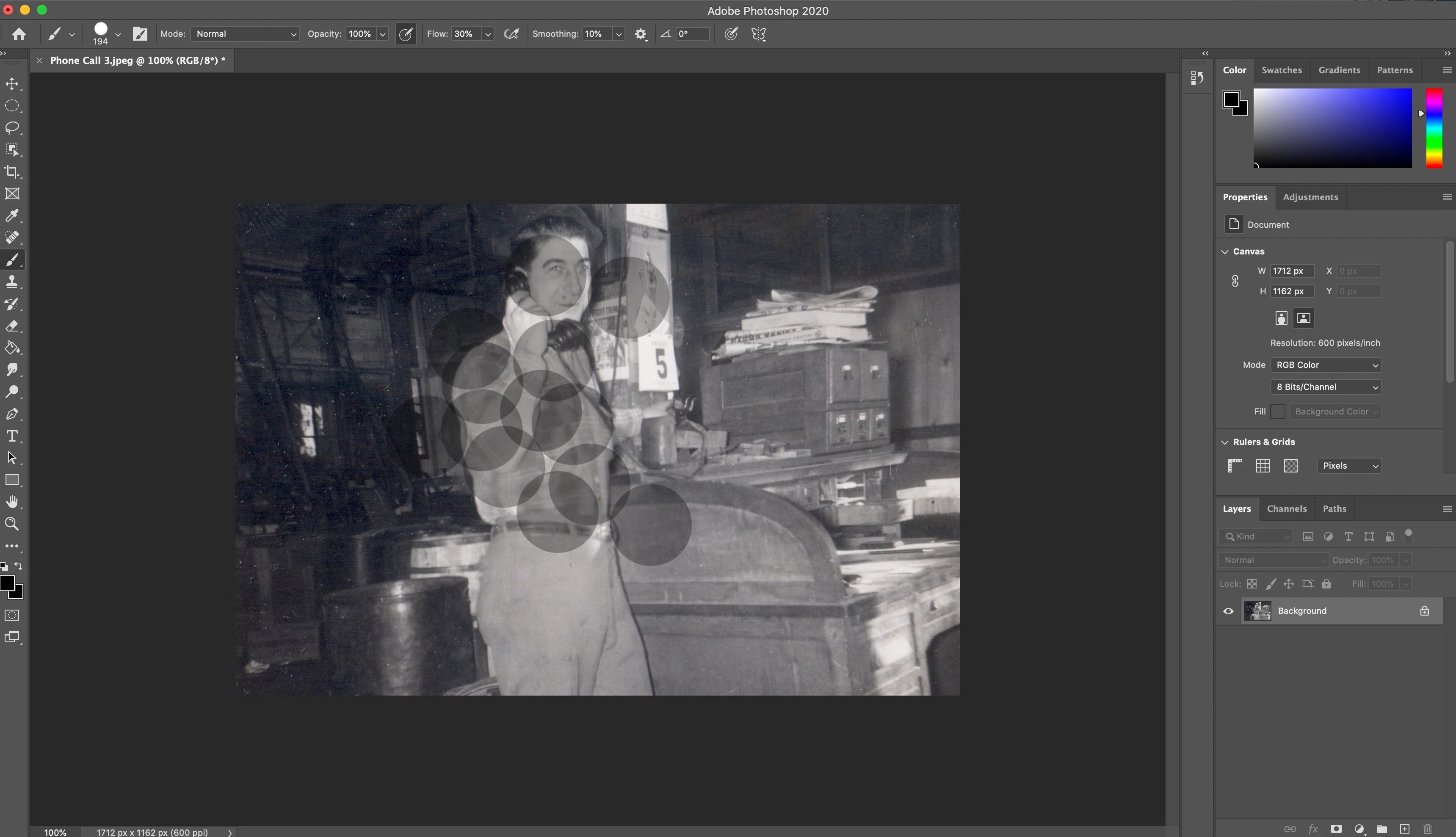Viewport: 1456px width, 837px height.
Task: Pick the Eyedropper tool
Action: pos(12,215)
